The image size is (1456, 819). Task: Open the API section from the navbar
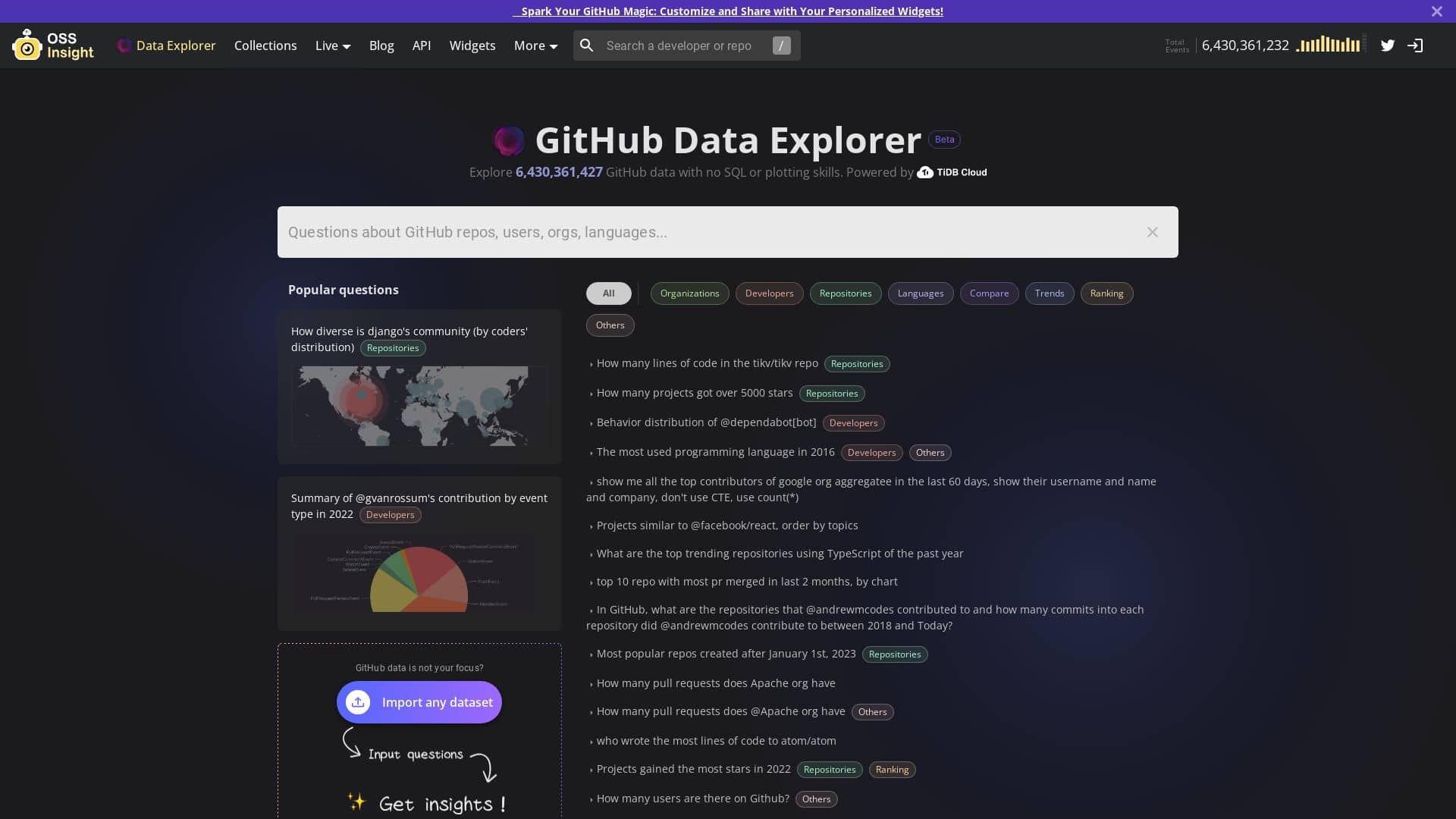click(x=422, y=45)
